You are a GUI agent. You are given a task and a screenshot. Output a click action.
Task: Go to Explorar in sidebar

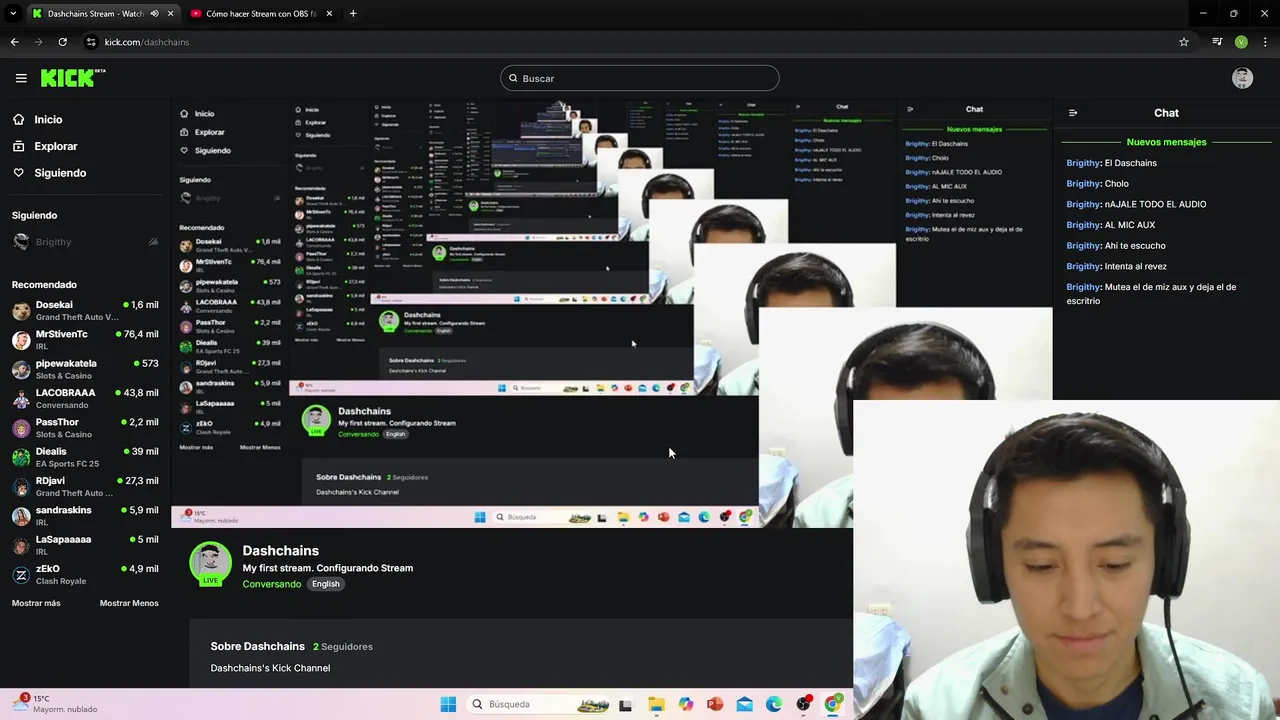coord(56,146)
